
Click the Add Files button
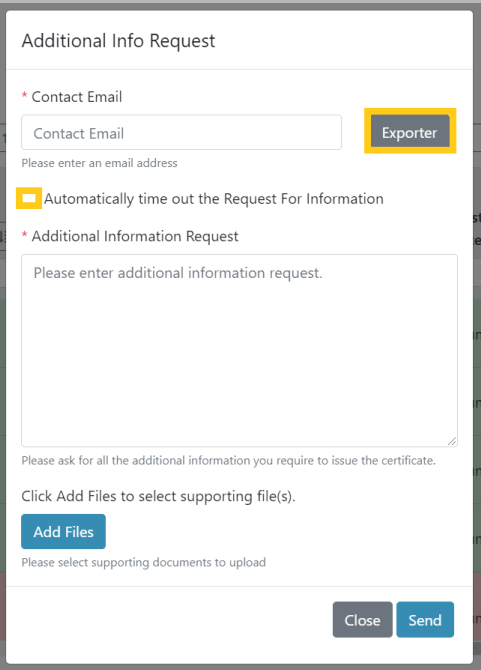(x=64, y=532)
